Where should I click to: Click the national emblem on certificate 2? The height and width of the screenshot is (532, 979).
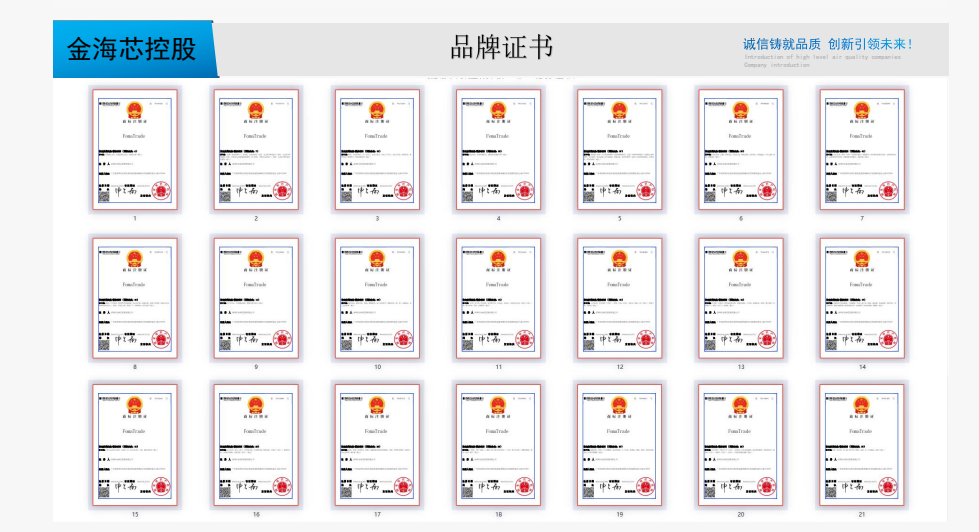(x=256, y=108)
